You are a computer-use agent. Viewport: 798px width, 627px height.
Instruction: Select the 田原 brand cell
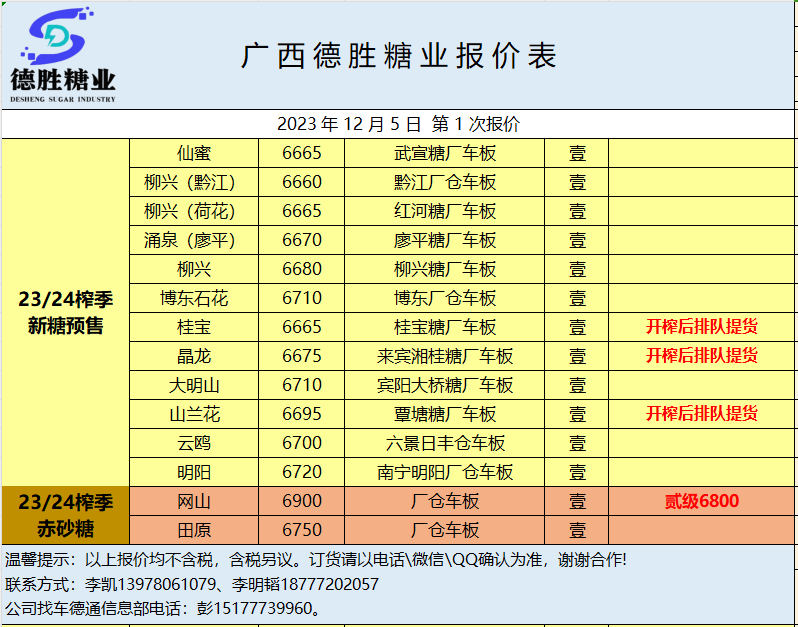pos(194,530)
